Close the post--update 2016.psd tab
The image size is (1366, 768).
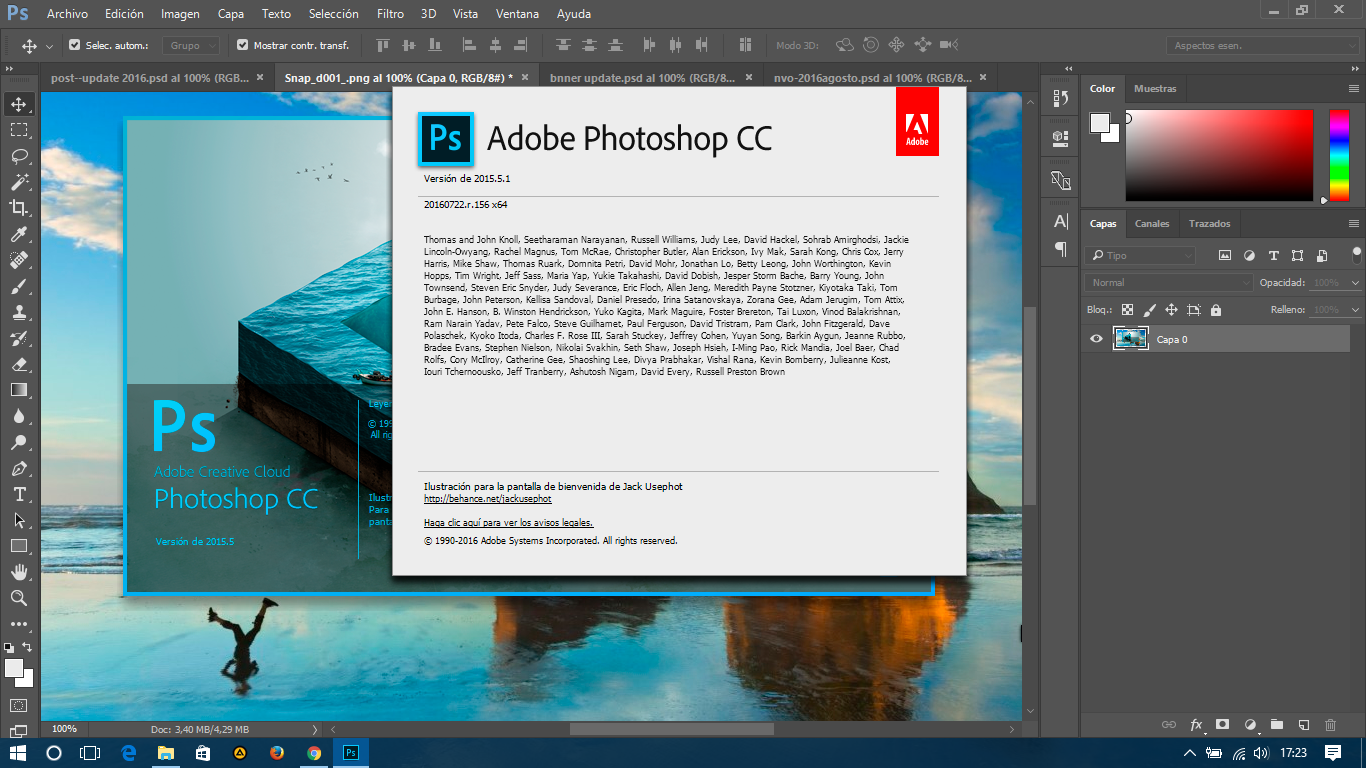click(260, 77)
